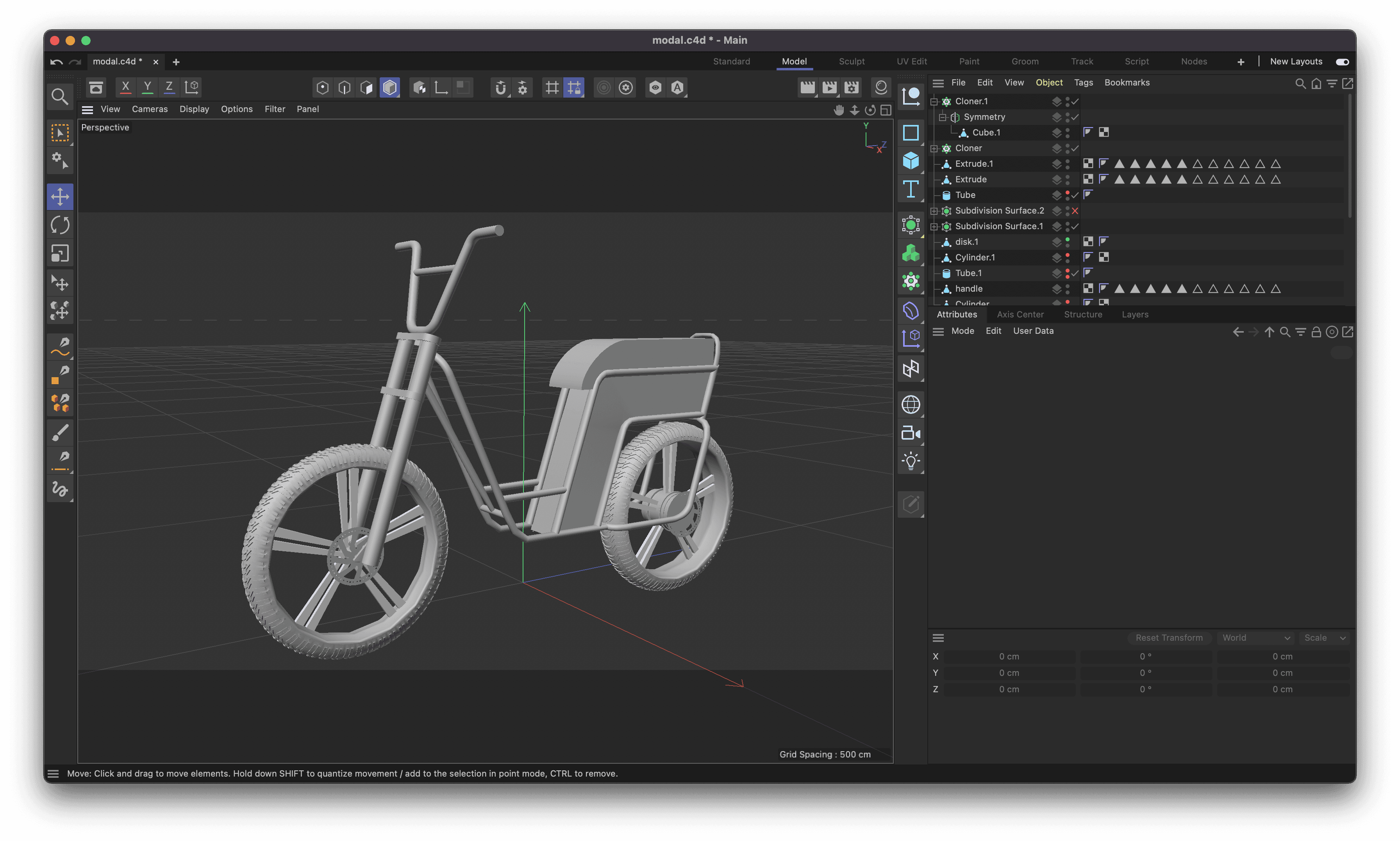Switch to Axis Center tab
The height and width of the screenshot is (841, 1400).
pos(1020,315)
